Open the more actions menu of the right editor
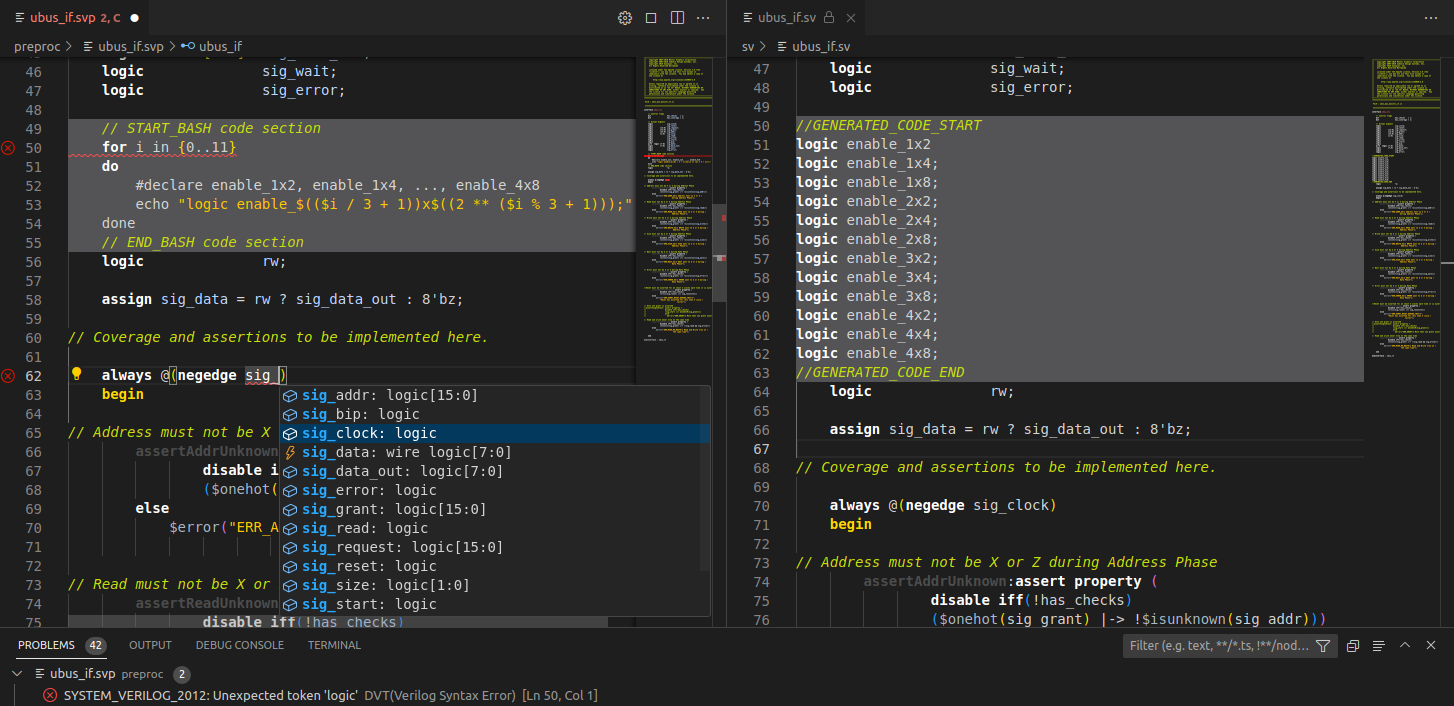The image size is (1454, 706). click(1430, 17)
